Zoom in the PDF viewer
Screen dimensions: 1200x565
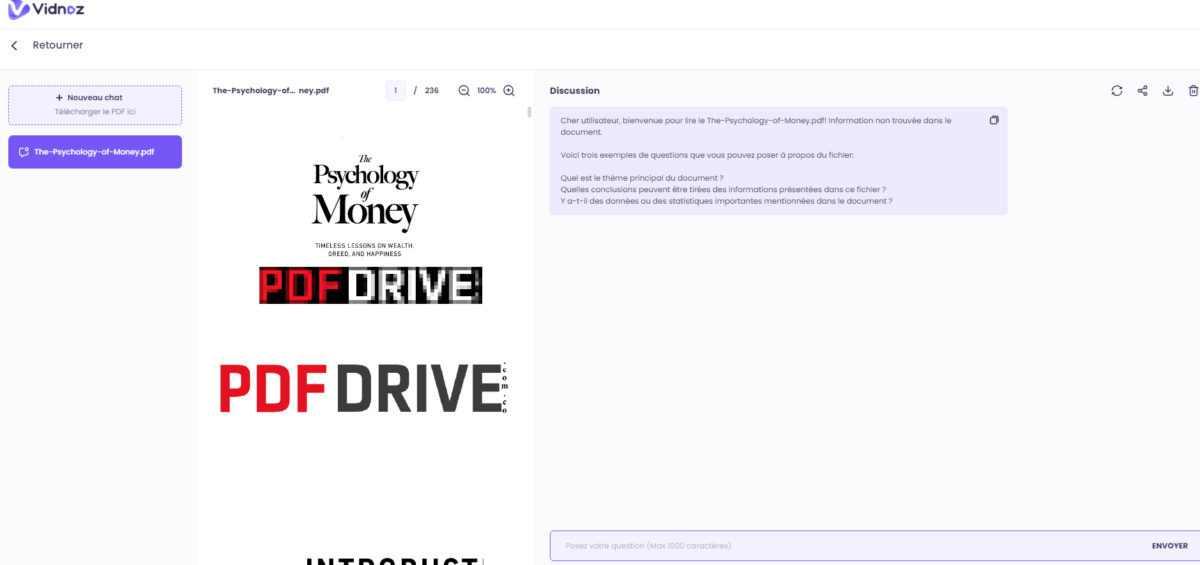[x=509, y=90]
